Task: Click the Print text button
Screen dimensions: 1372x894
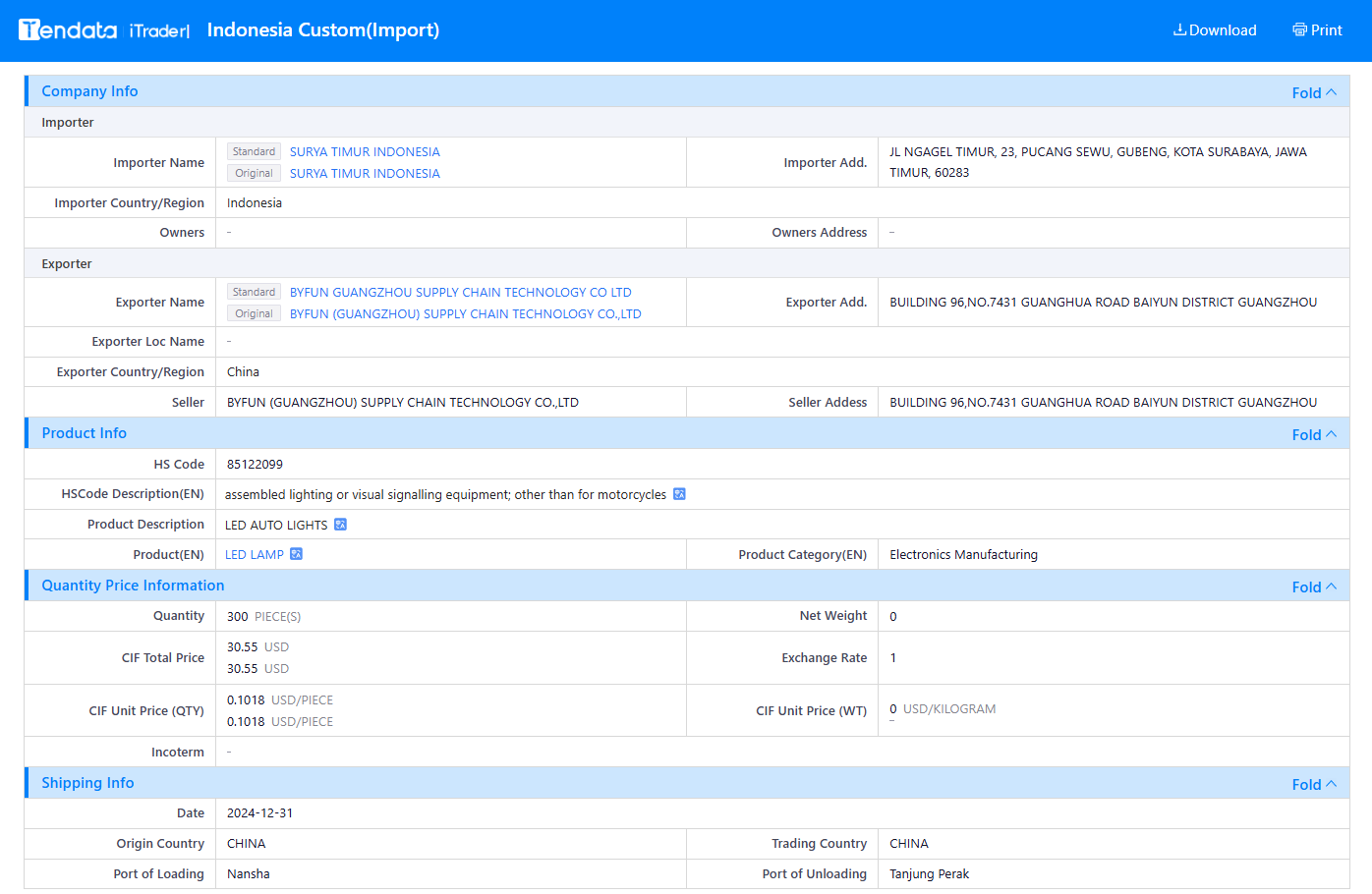Action: tap(1326, 29)
